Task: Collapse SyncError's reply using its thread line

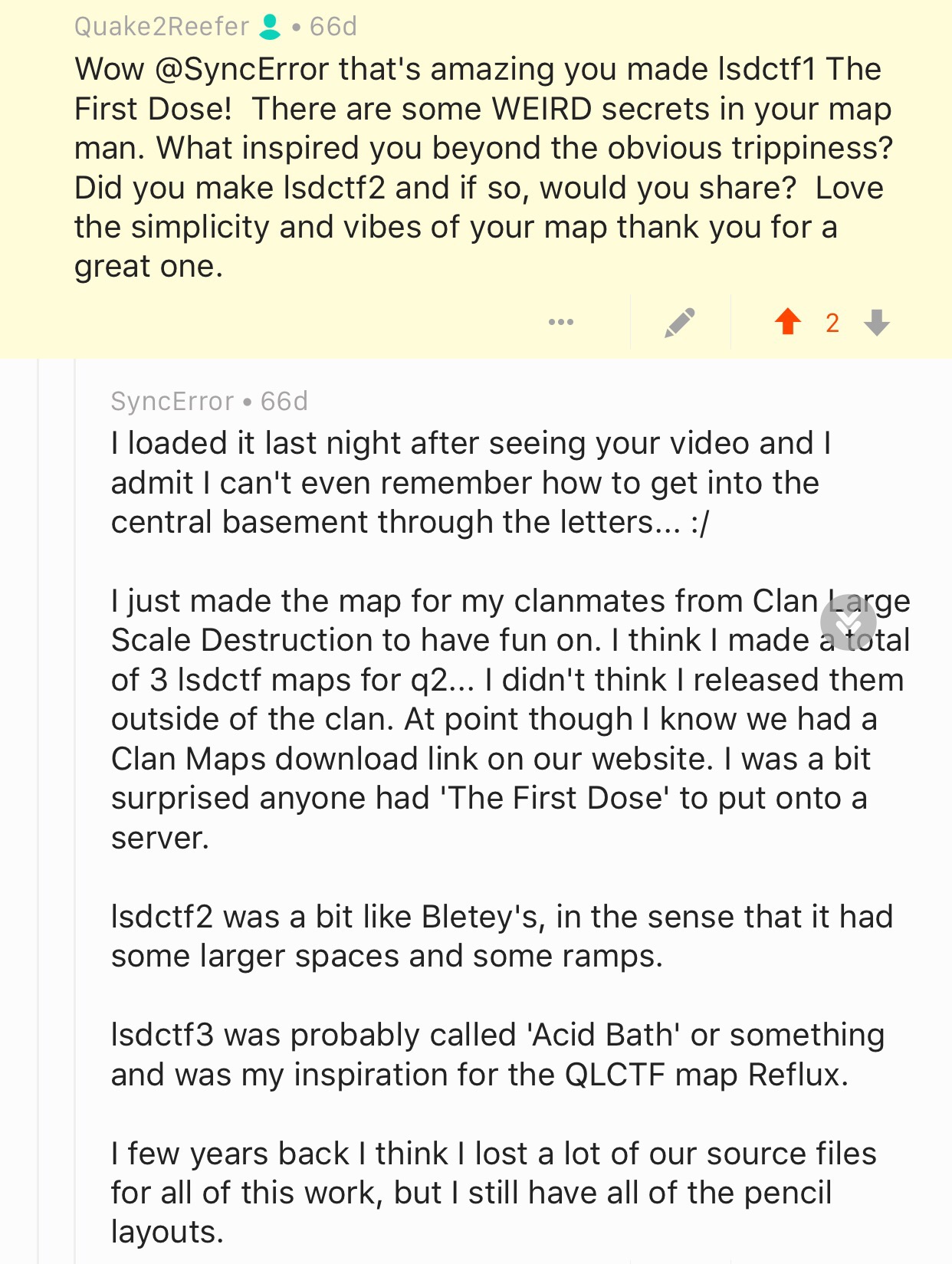Action: [x=75, y=767]
